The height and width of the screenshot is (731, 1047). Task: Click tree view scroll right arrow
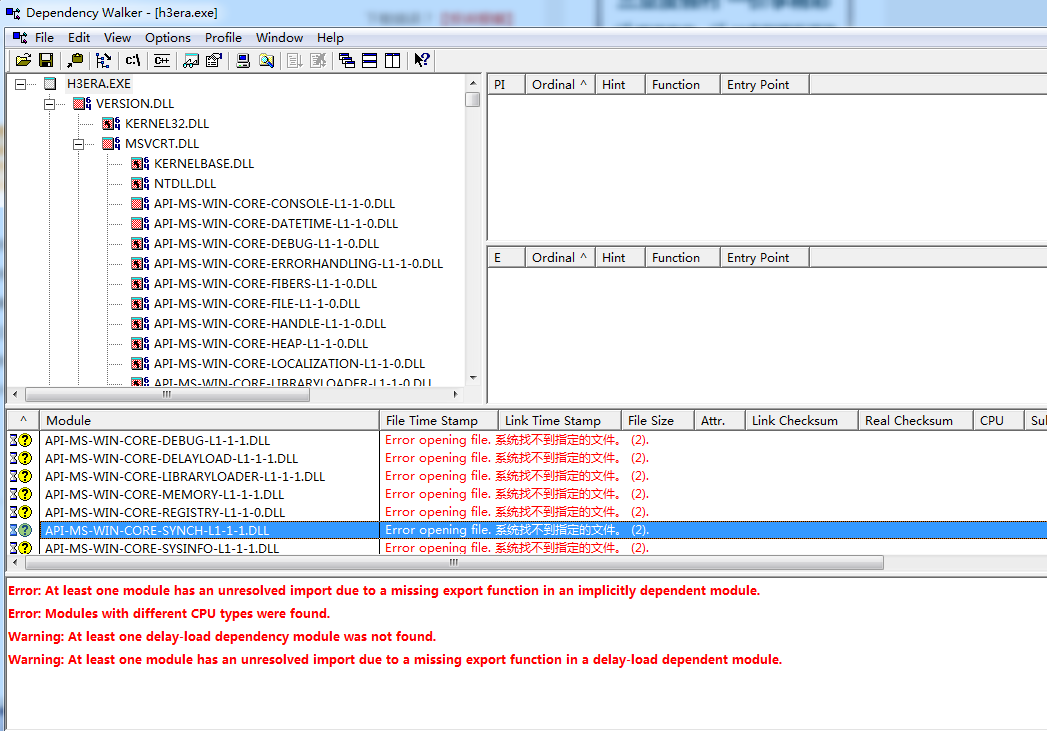pos(456,395)
